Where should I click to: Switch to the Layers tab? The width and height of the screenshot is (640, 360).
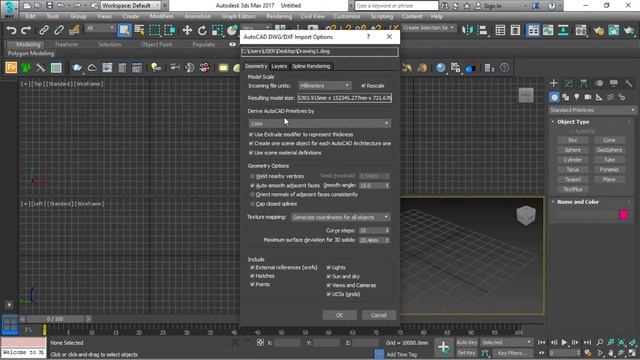(279, 66)
